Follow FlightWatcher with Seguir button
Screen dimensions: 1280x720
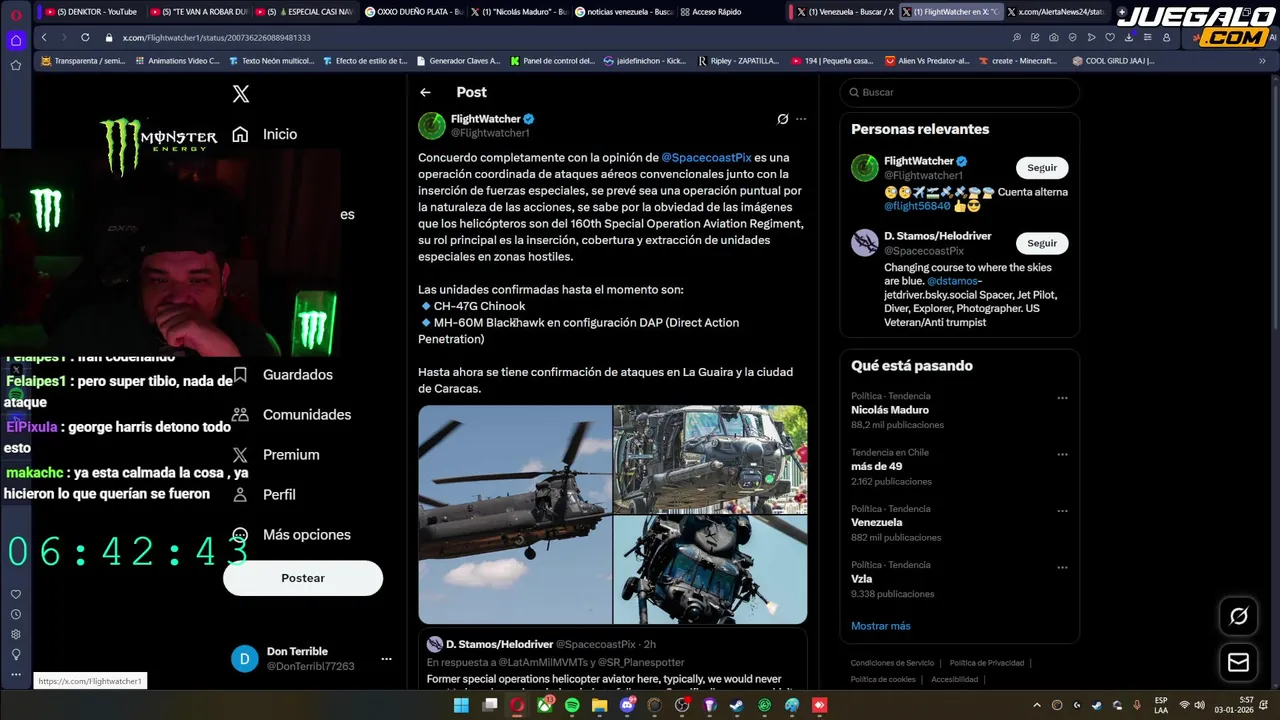click(1042, 168)
